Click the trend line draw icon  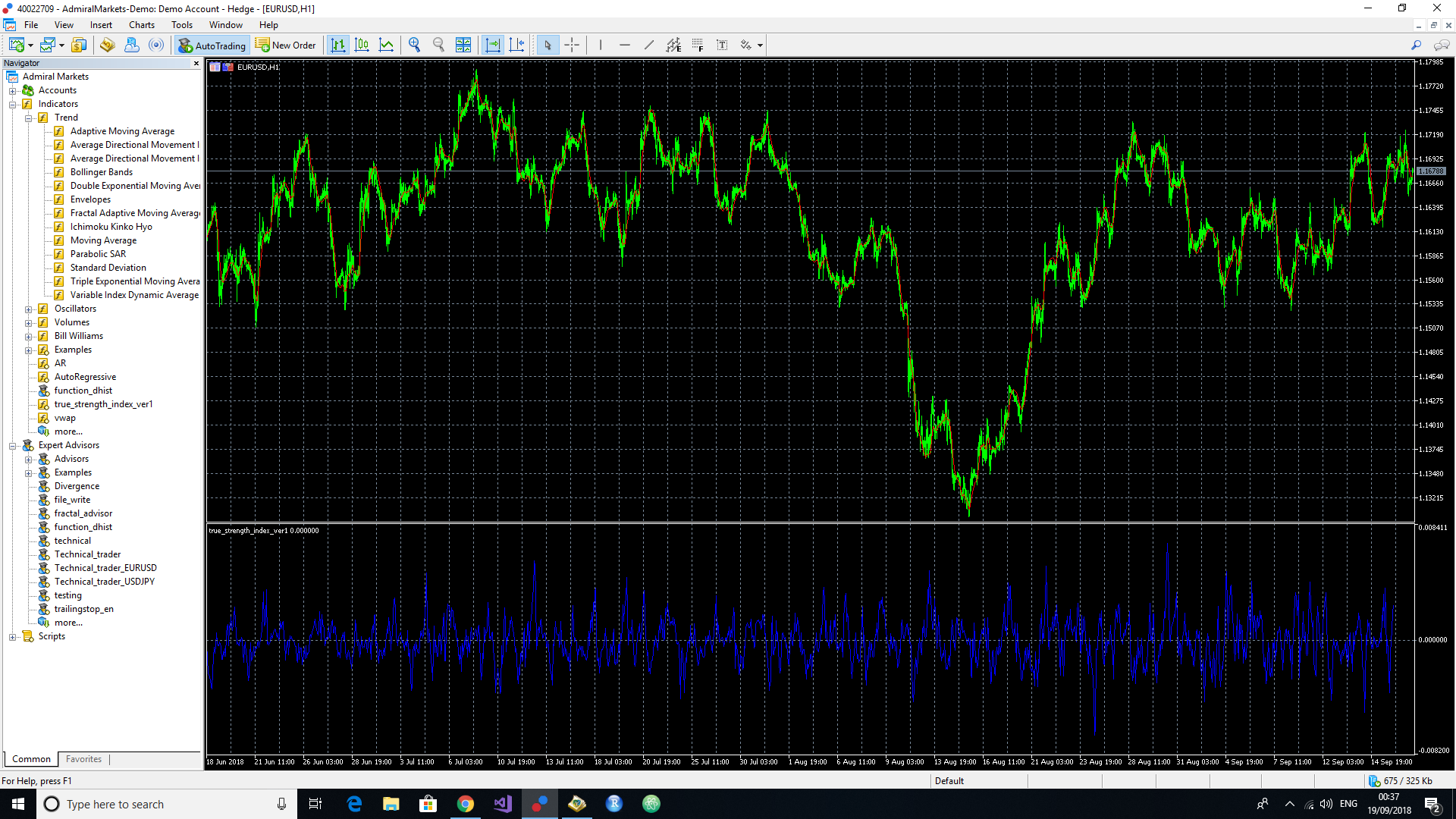[649, 45]
